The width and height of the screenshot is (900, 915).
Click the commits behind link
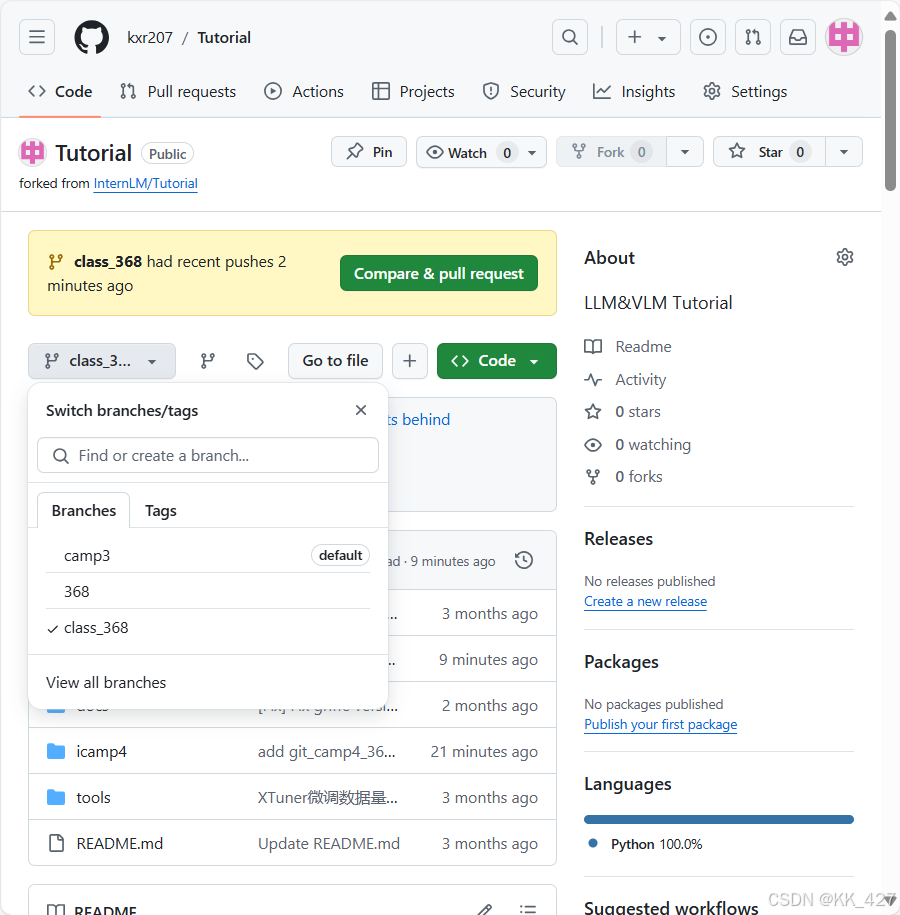419,420
